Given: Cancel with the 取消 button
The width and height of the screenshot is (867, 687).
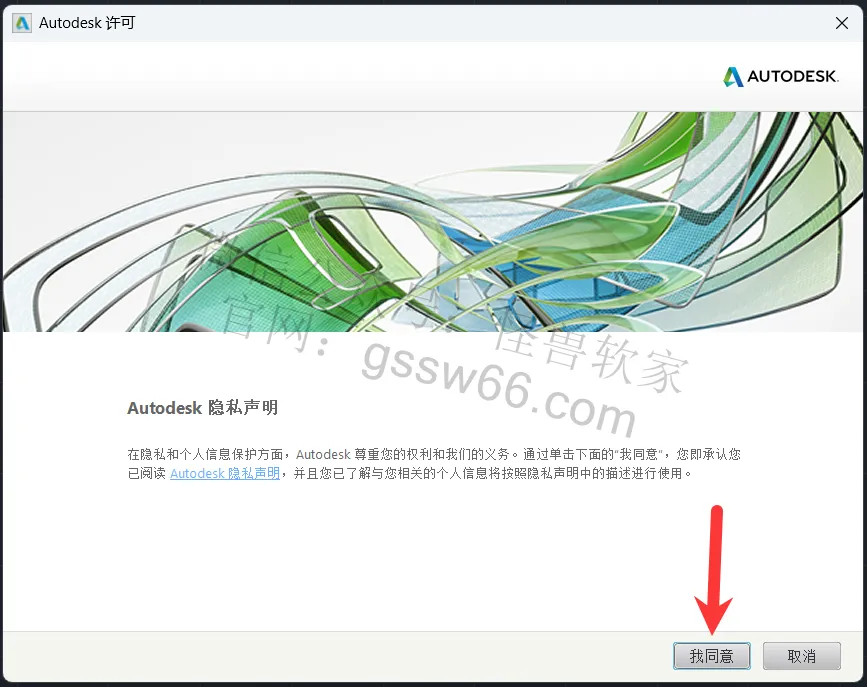Looking at the screenshot, I should (802, 656).
